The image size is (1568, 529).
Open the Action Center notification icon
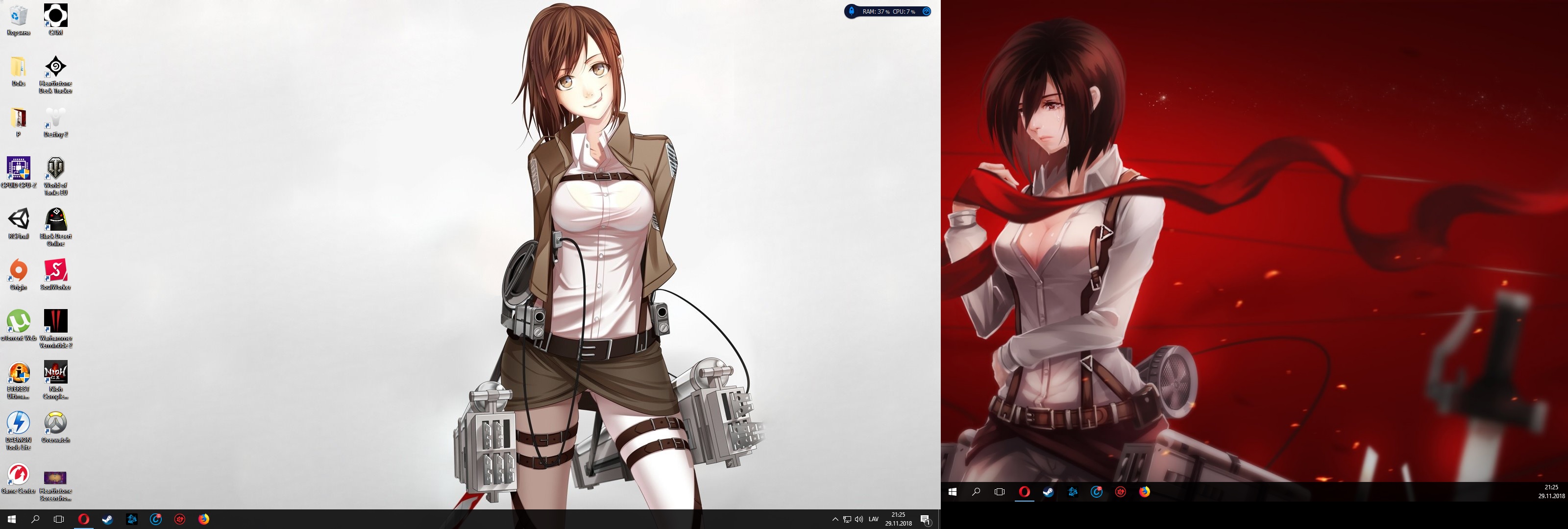coord(925,519)
